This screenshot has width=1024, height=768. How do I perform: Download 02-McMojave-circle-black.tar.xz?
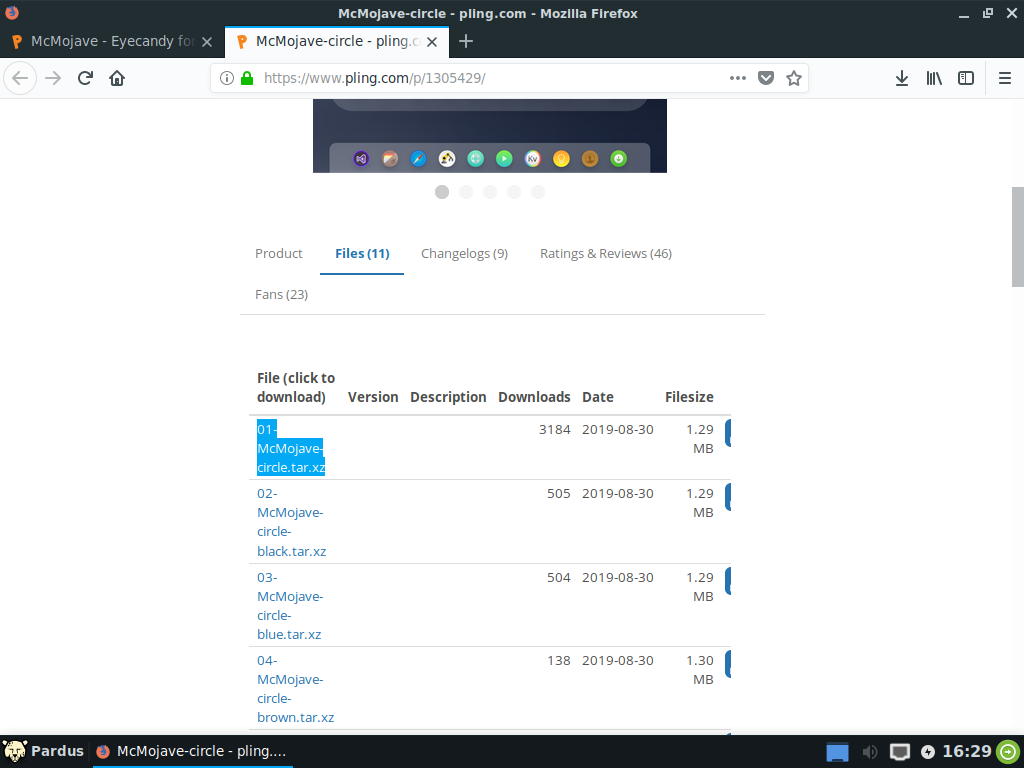[x=291, y=522]
